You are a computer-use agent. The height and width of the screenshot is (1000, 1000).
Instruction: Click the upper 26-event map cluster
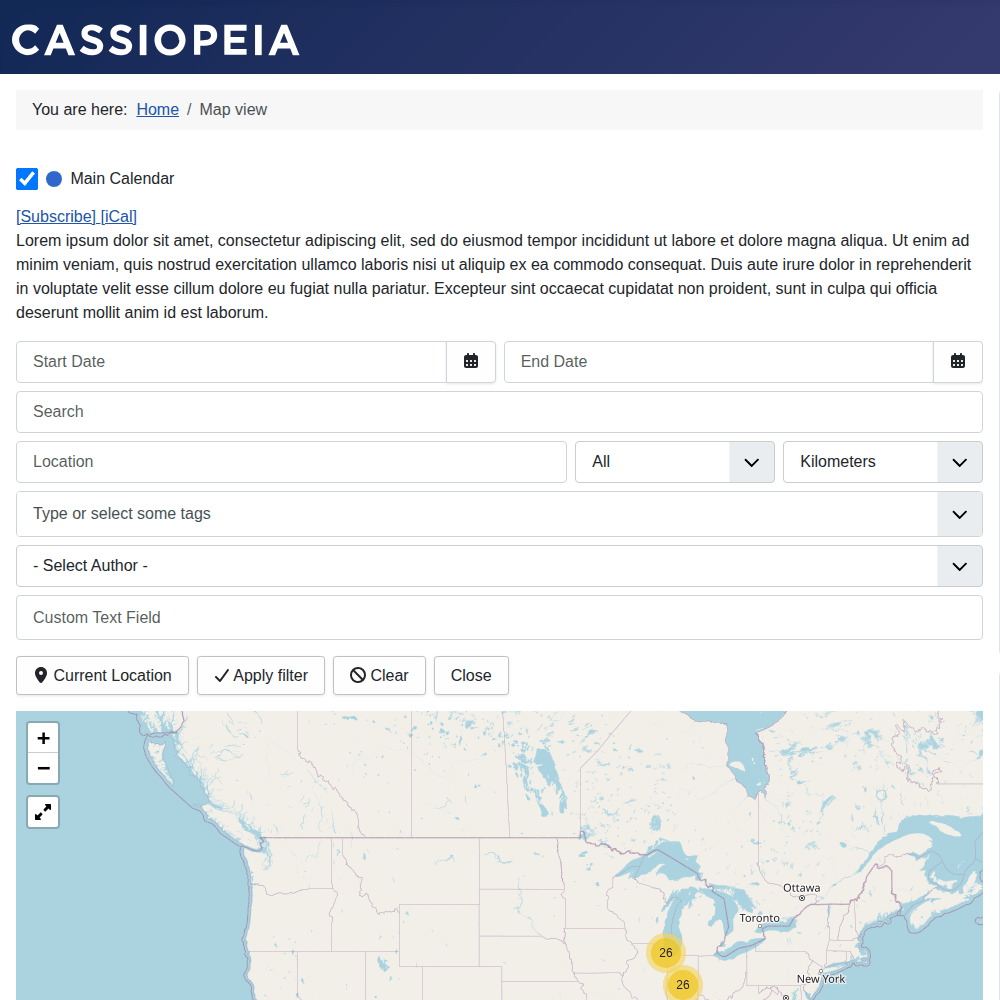[665, 952]
